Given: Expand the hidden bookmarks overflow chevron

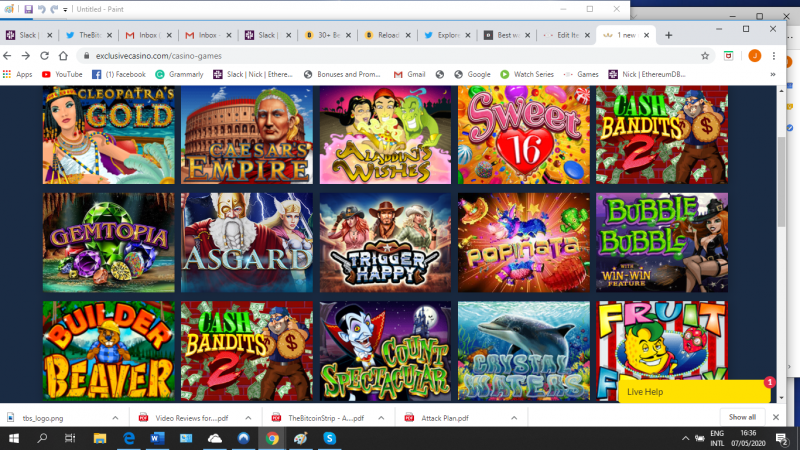Looking at the screenshot, I should (x=773, y=74).
